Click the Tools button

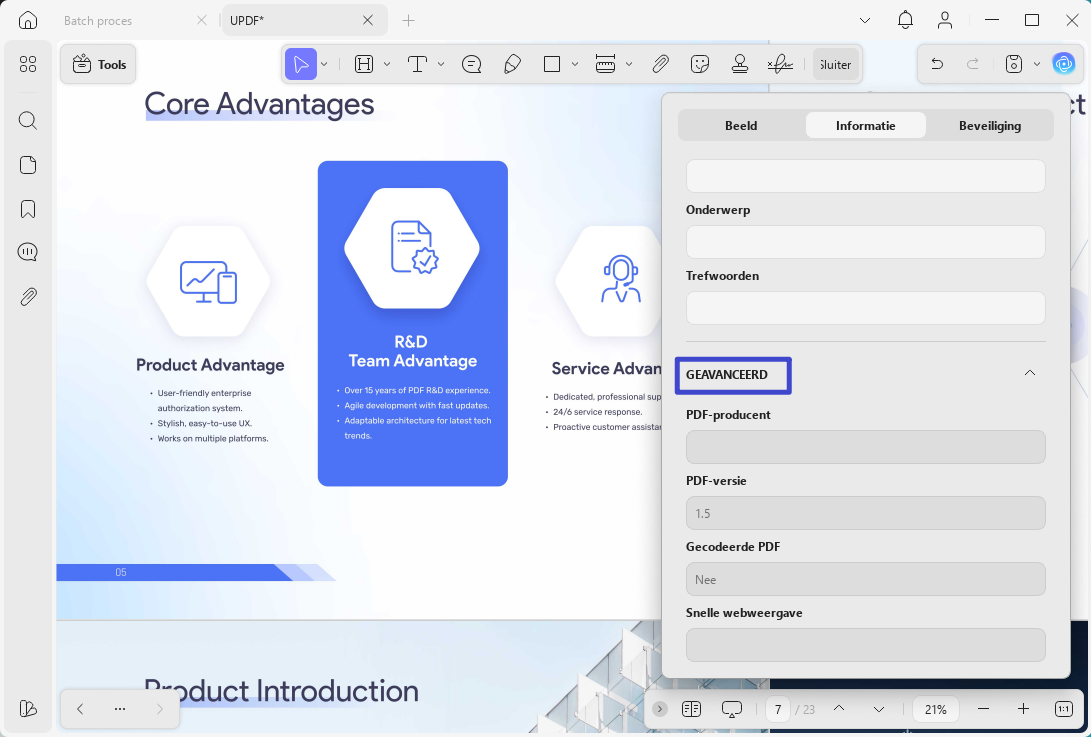point(98,64)
